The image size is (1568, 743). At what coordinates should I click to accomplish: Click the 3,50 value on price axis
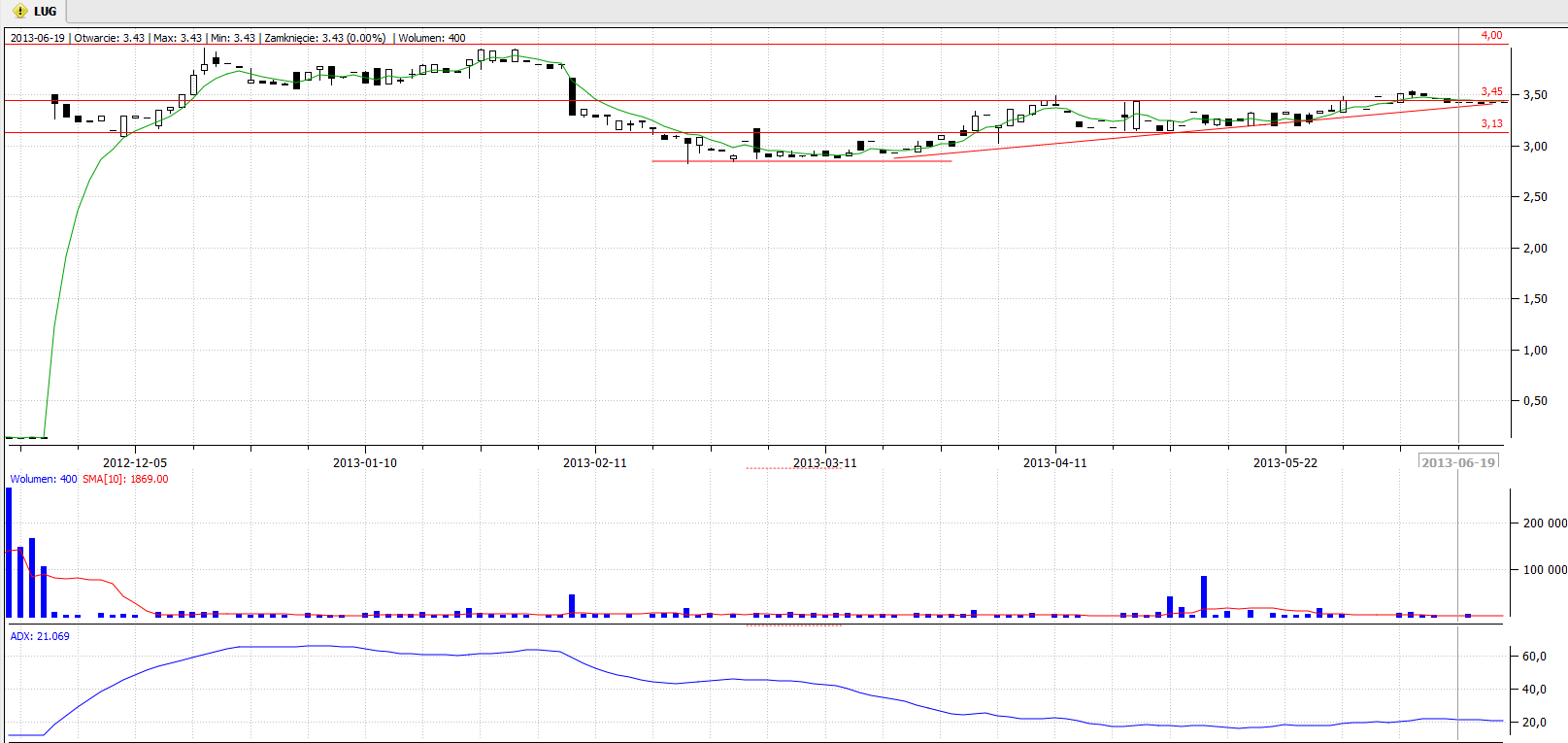click(1535, 95)
